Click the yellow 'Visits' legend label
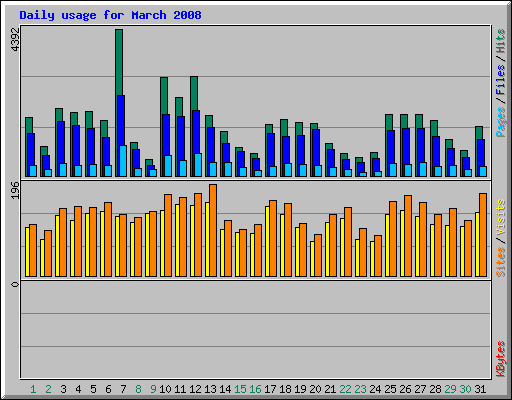The width and height of the screenshot is (512, 400). coord(500,217)
